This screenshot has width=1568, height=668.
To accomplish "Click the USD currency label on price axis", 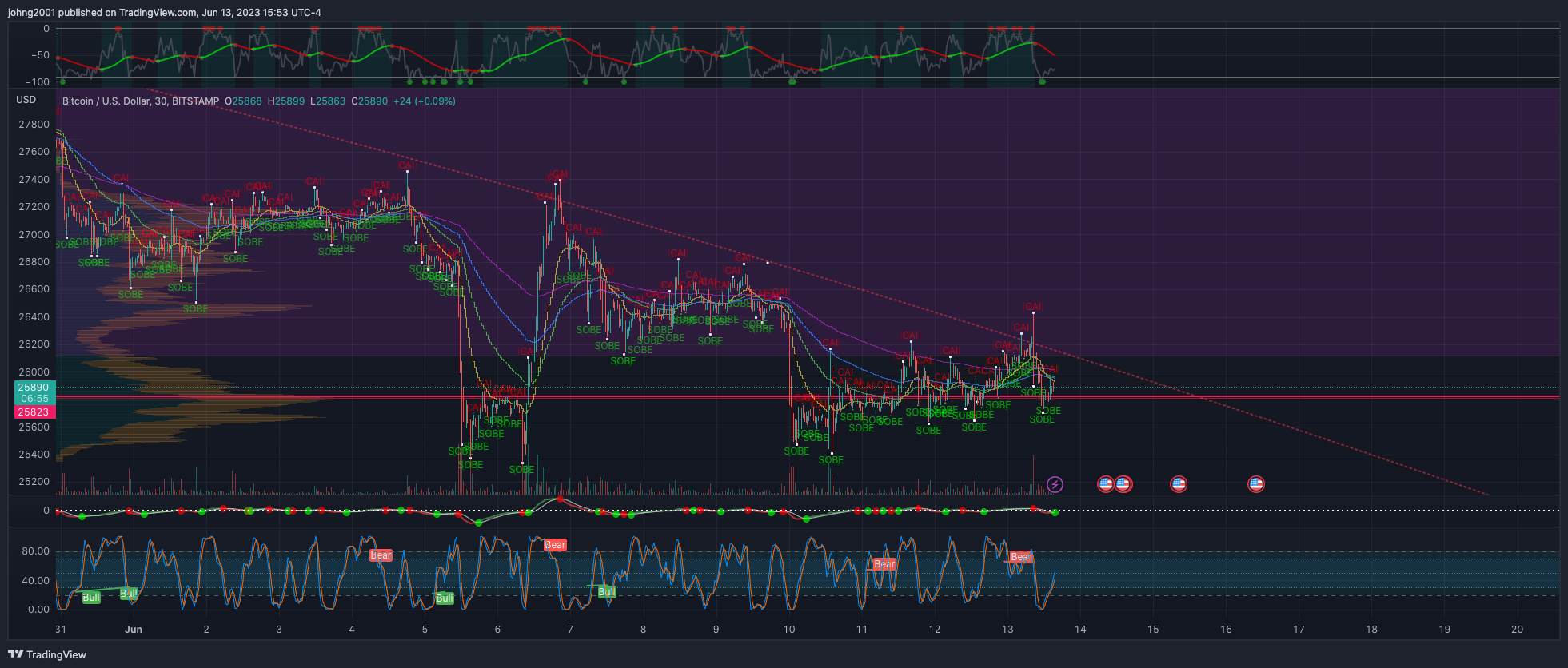I will coord(26,100).
